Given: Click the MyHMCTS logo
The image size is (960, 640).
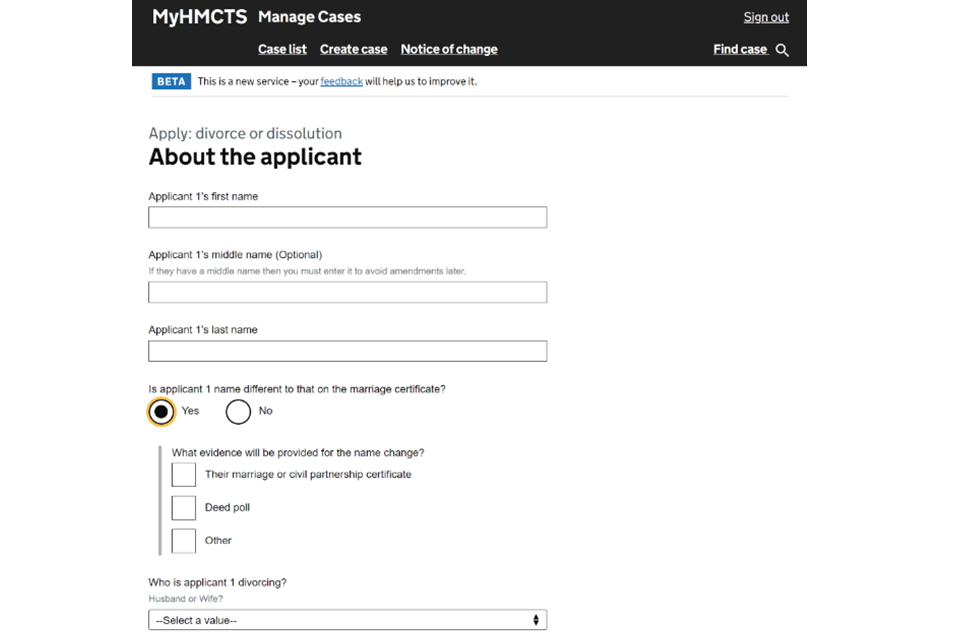Looking at the screenshot, I should [199, 17].
